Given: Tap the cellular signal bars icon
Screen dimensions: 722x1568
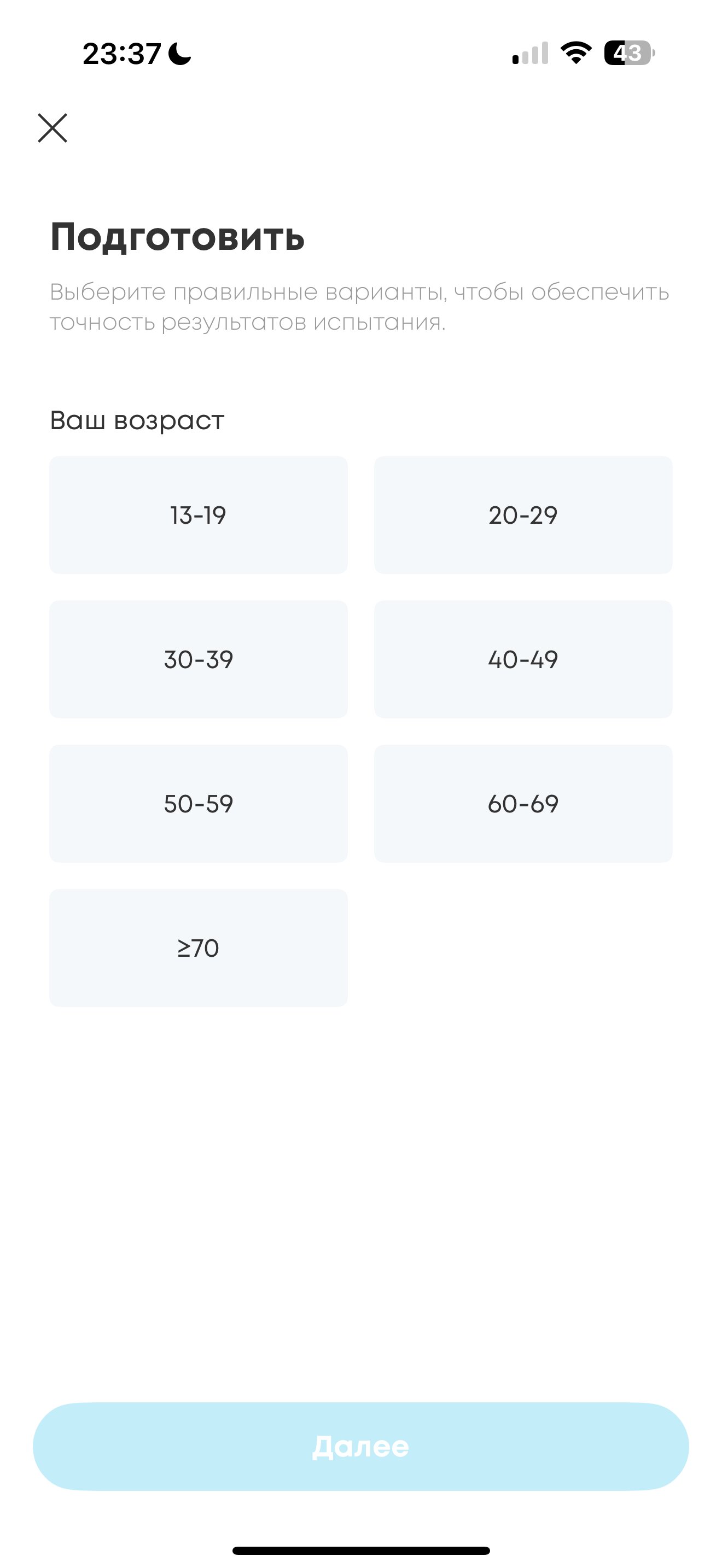Looking at the screenshot, I should (530, 53).
